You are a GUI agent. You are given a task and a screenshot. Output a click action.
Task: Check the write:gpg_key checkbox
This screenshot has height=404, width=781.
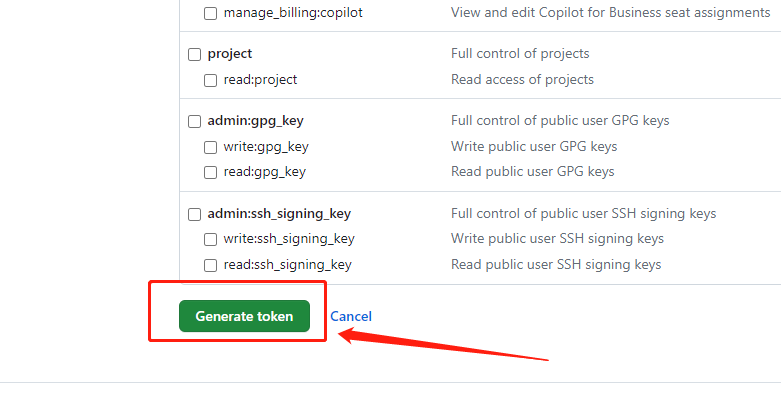pos(211,147)
